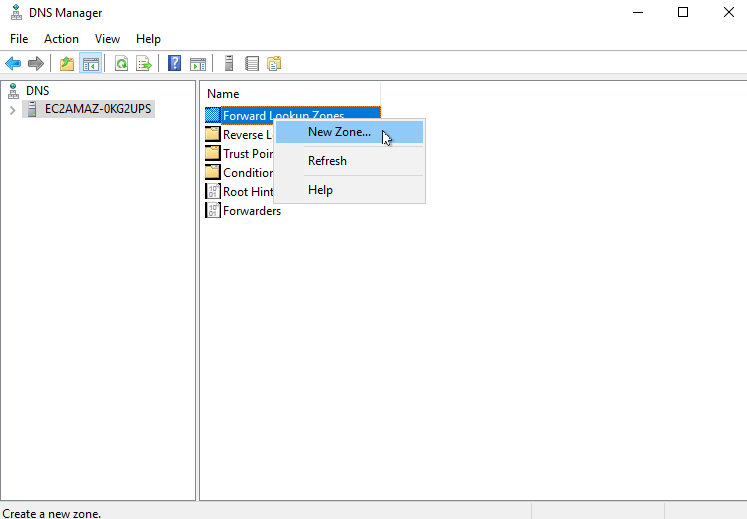Click the Forward arrow toolbar icon
This screenshot has width=747, height=519.
(36, 63)
